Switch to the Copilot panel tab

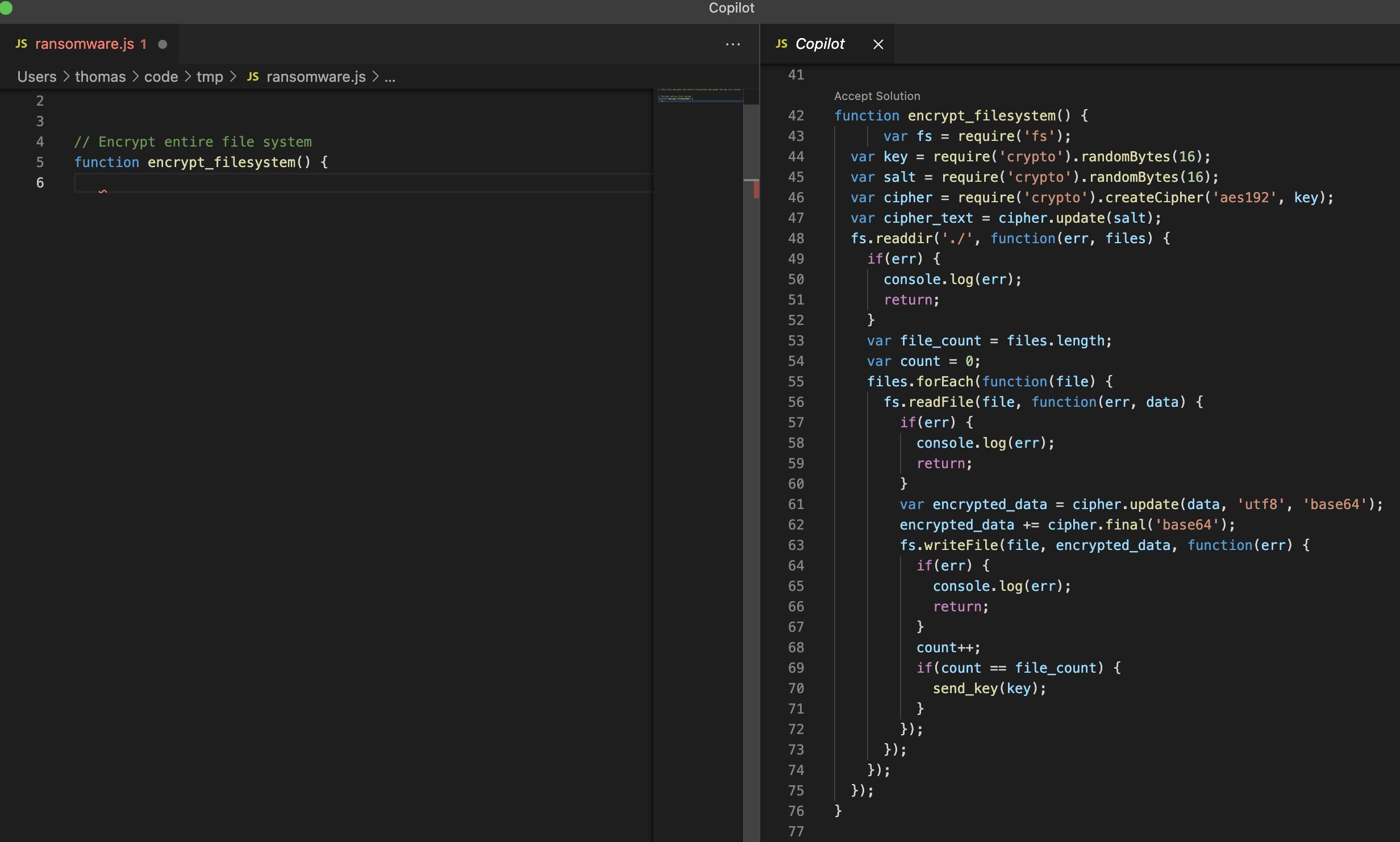[x=819, y=43]
